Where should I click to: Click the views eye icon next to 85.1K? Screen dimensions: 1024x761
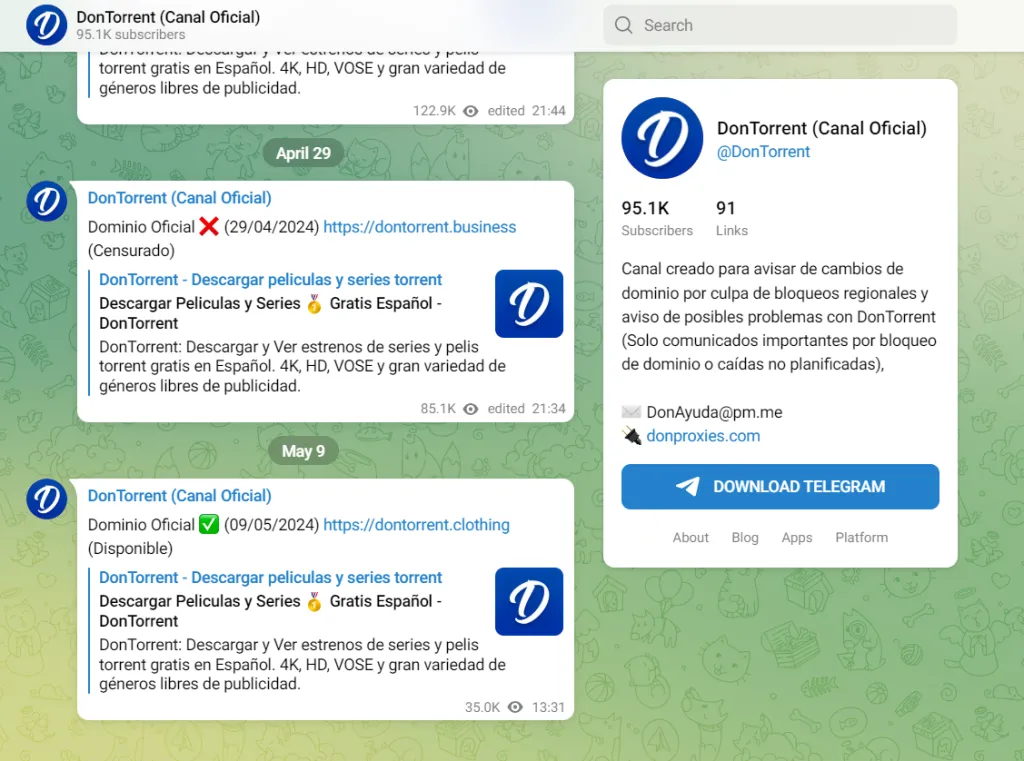tap(470, 409)
